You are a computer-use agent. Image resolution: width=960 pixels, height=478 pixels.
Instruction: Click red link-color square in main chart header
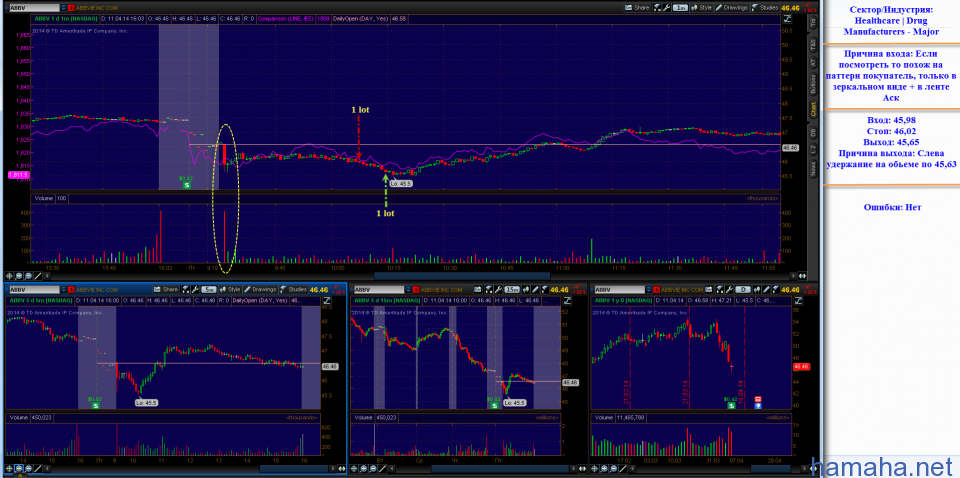(72, 9)
